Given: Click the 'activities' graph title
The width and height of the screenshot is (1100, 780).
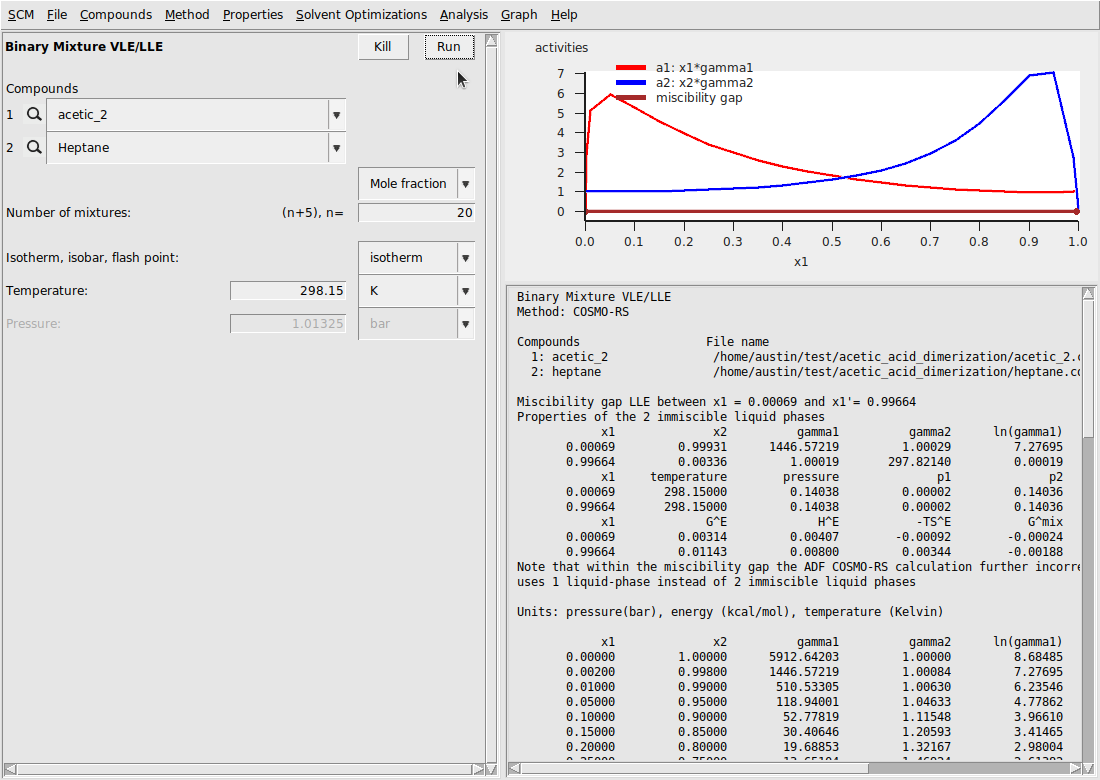Looking at the screenshot, I should coord(561,48).
